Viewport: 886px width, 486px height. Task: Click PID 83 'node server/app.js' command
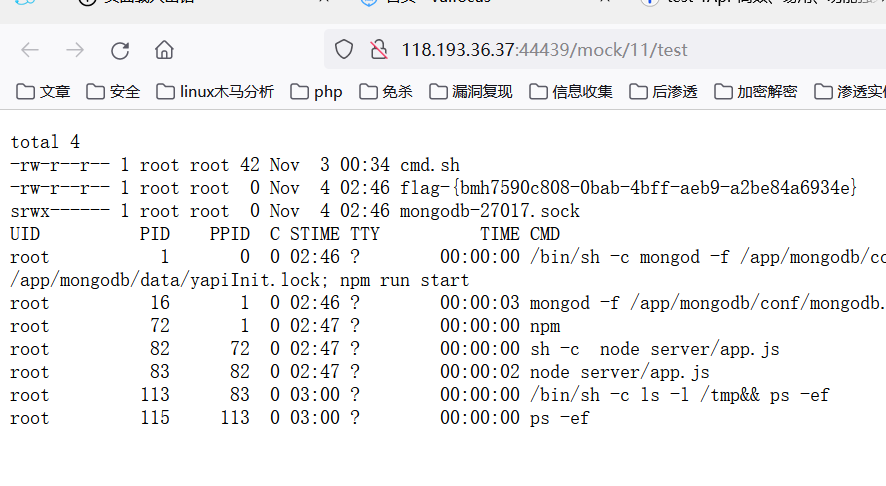(619, 372)
